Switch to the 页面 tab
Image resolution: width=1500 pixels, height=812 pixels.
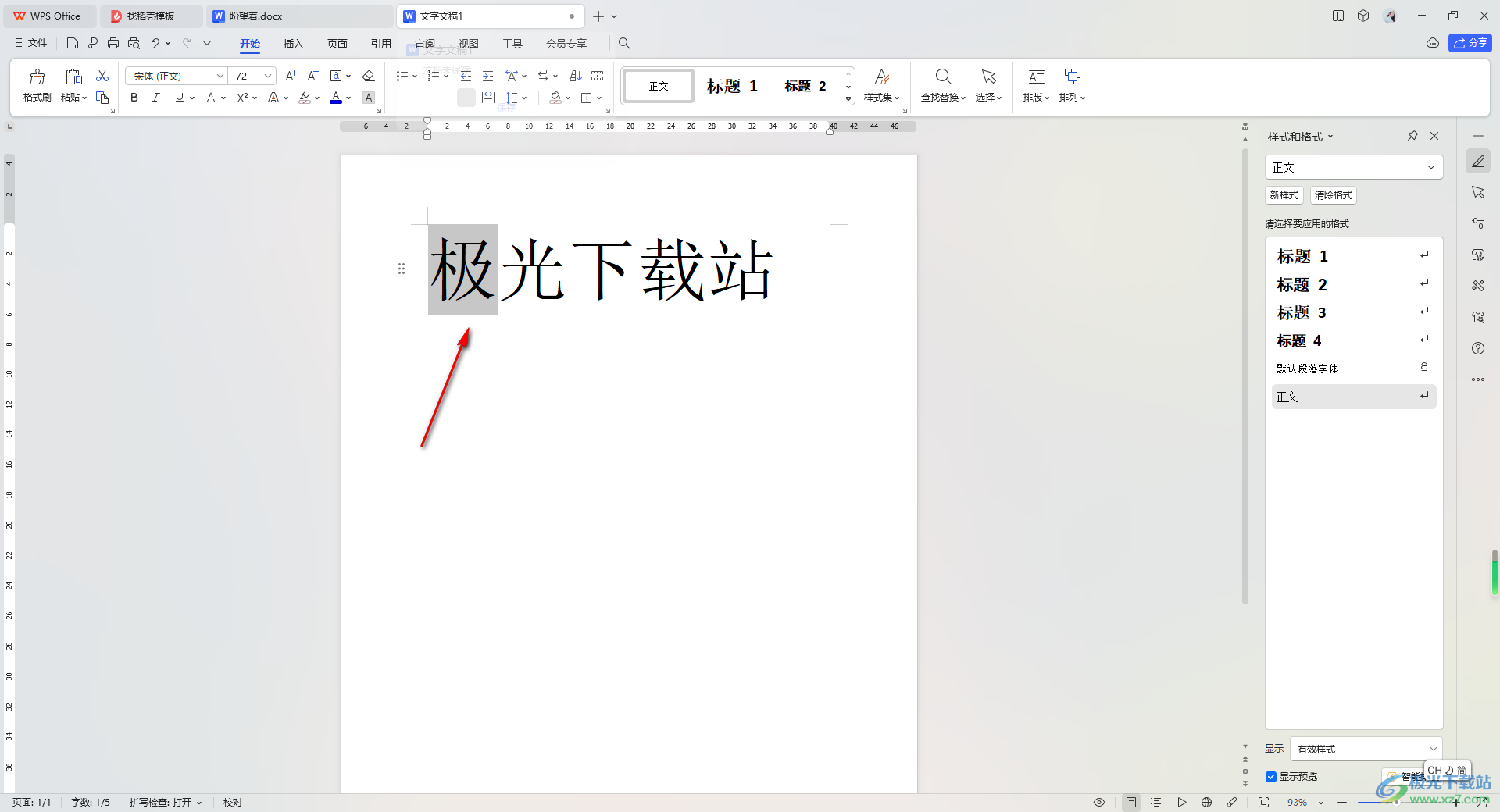(x=337, y=44)
